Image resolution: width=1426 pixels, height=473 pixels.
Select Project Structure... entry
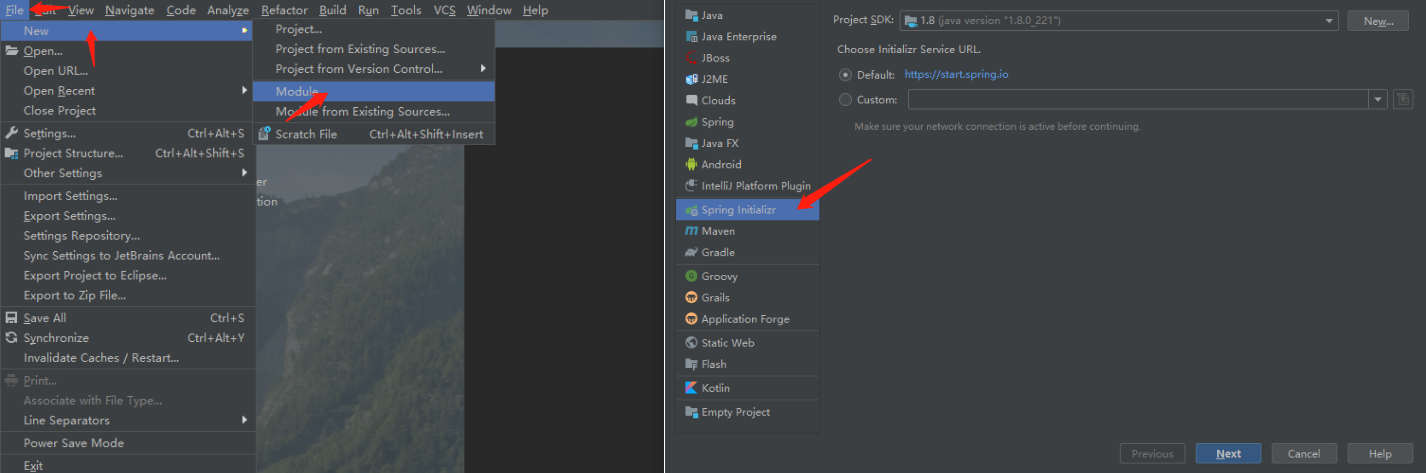[x=127, y=153]
